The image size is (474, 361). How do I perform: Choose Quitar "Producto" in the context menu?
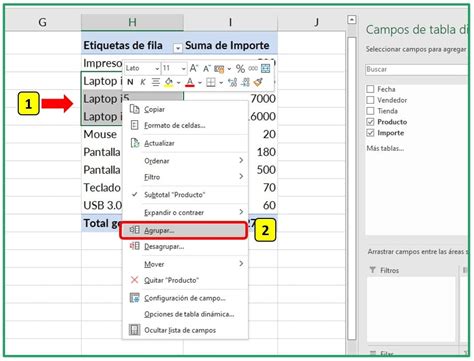185,280
